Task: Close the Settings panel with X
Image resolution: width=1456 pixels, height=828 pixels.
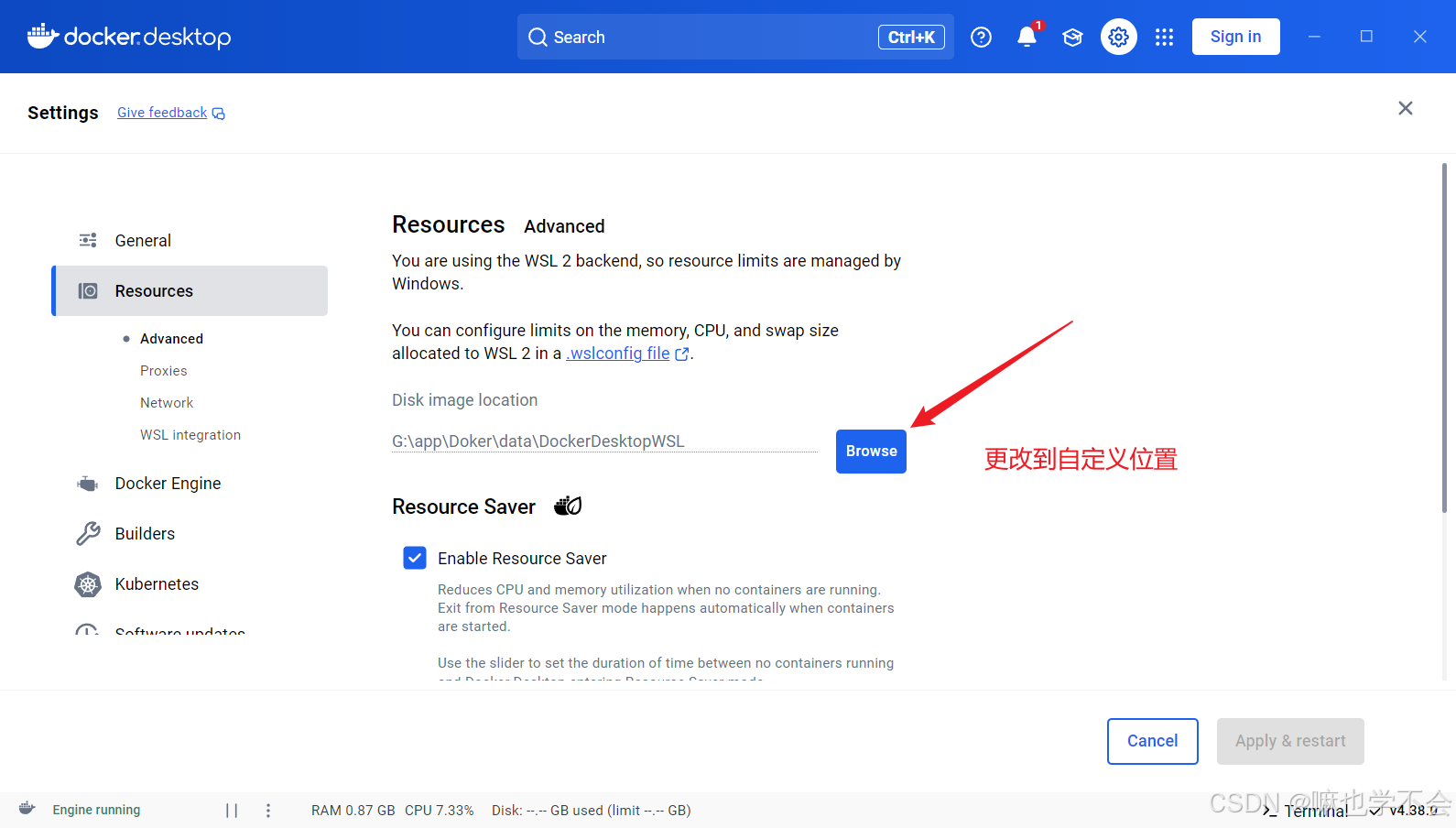Action: pos(1406,108)
